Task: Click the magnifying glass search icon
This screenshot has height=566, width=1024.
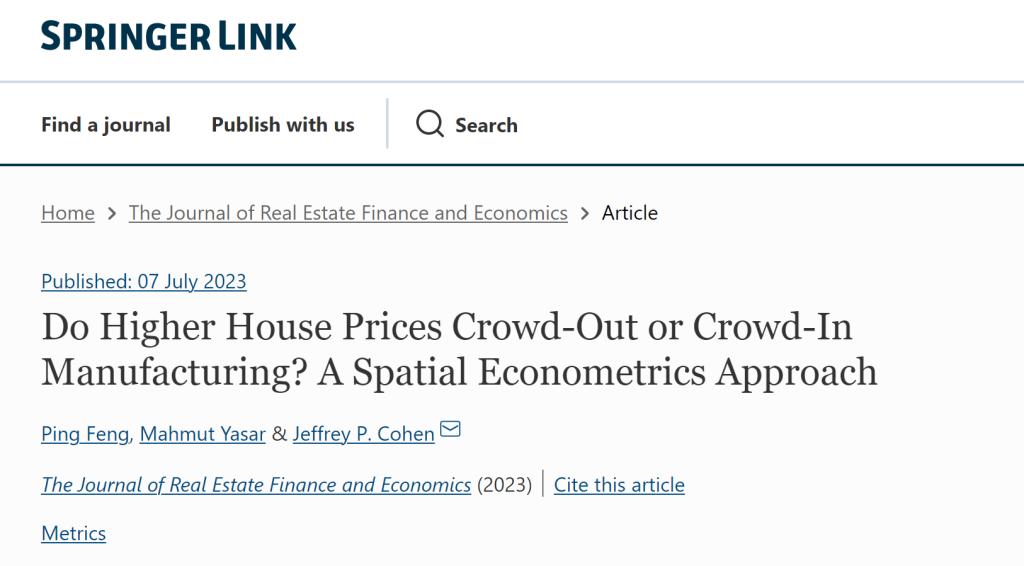Action: (430, 125)
